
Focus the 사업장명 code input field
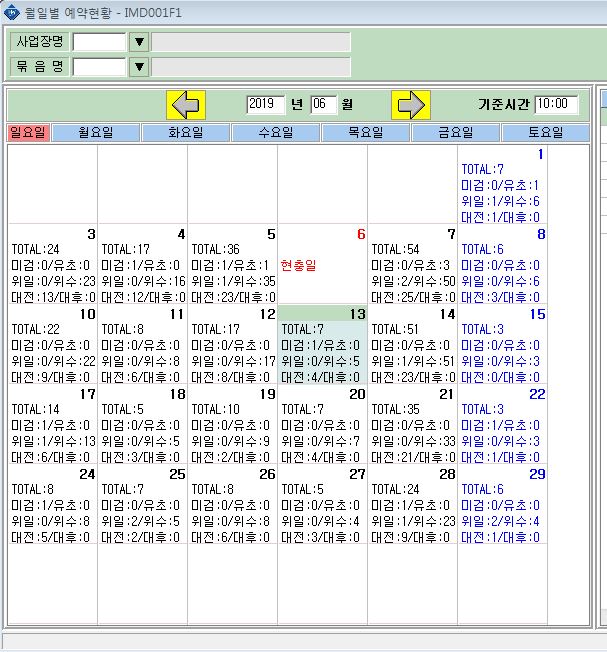(99, 42)
